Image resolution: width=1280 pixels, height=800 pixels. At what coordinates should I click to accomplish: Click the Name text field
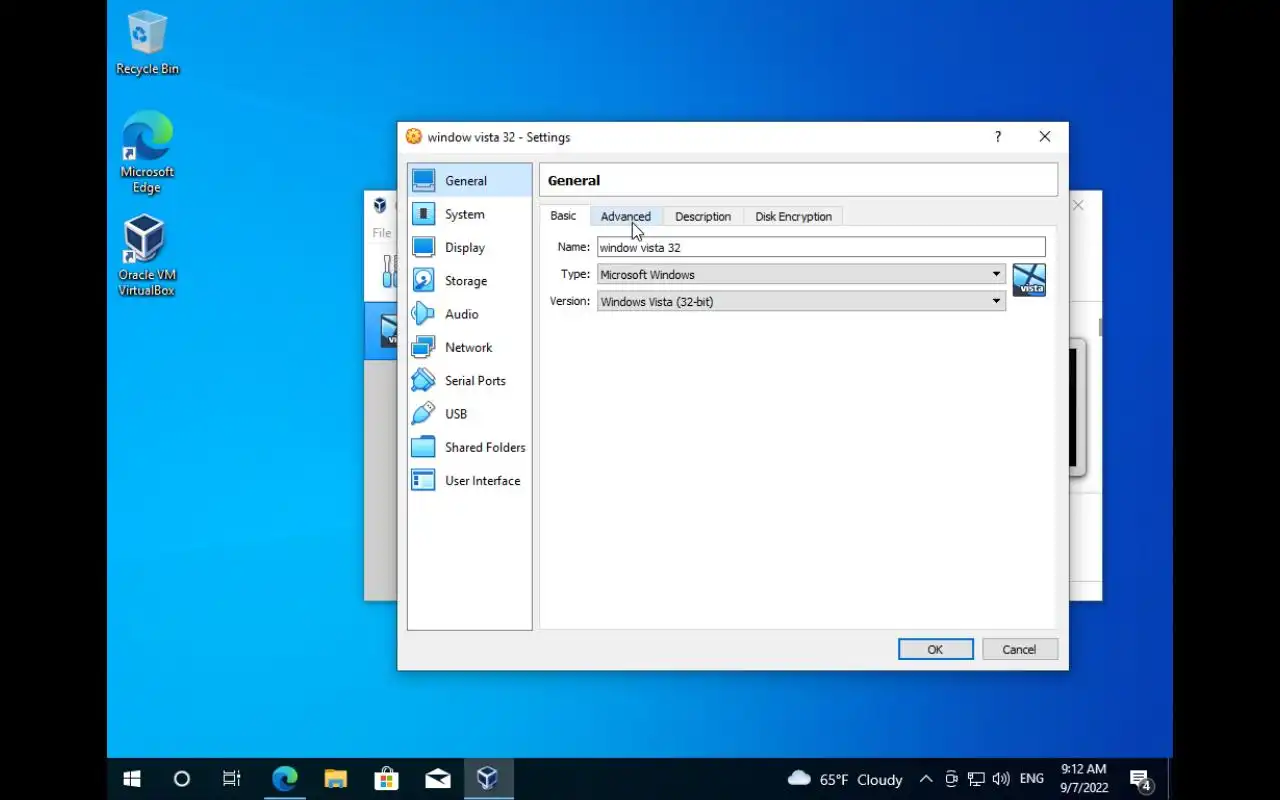coord(821,247)
